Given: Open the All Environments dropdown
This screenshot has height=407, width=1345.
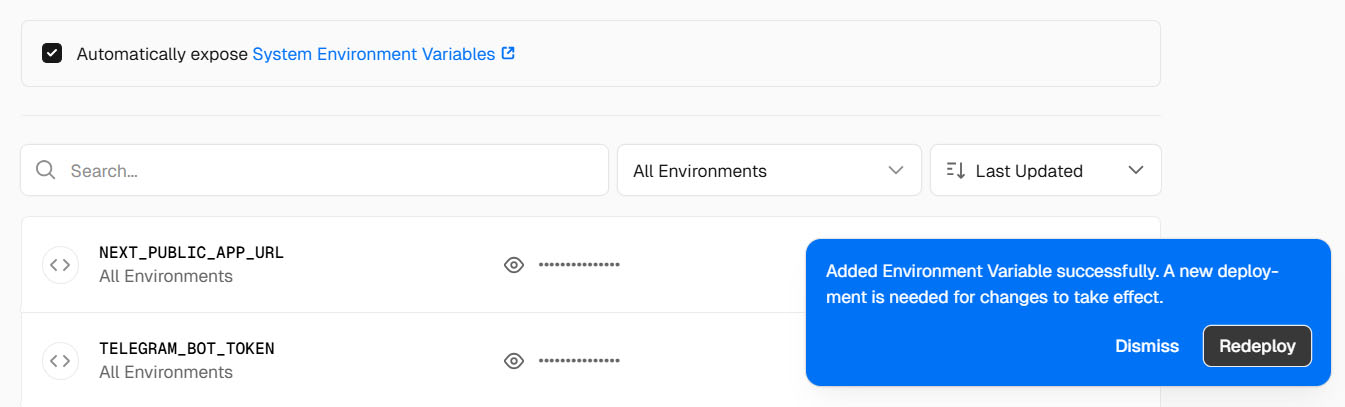Looking at the screenshot, I should (x=769, y=170).
